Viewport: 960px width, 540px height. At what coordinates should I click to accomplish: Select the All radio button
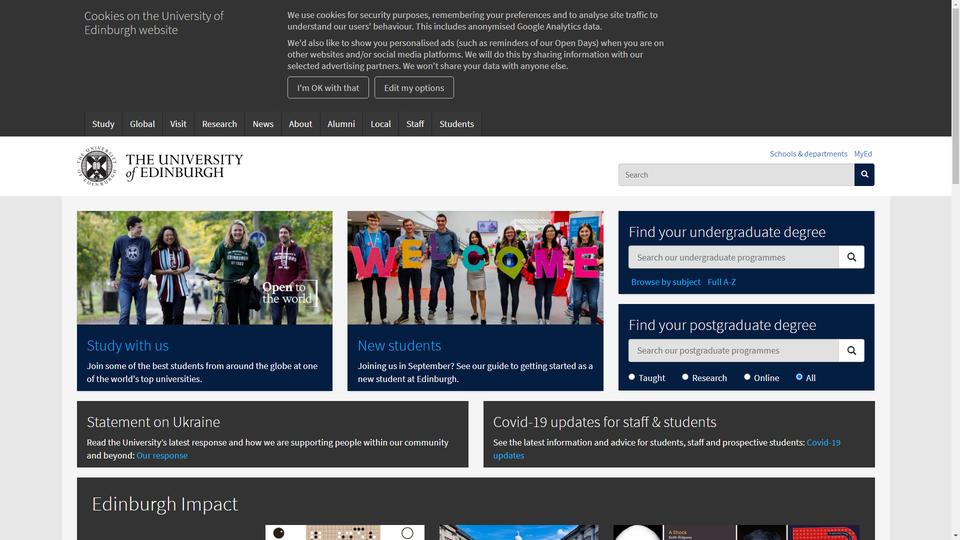coord(799,377)
